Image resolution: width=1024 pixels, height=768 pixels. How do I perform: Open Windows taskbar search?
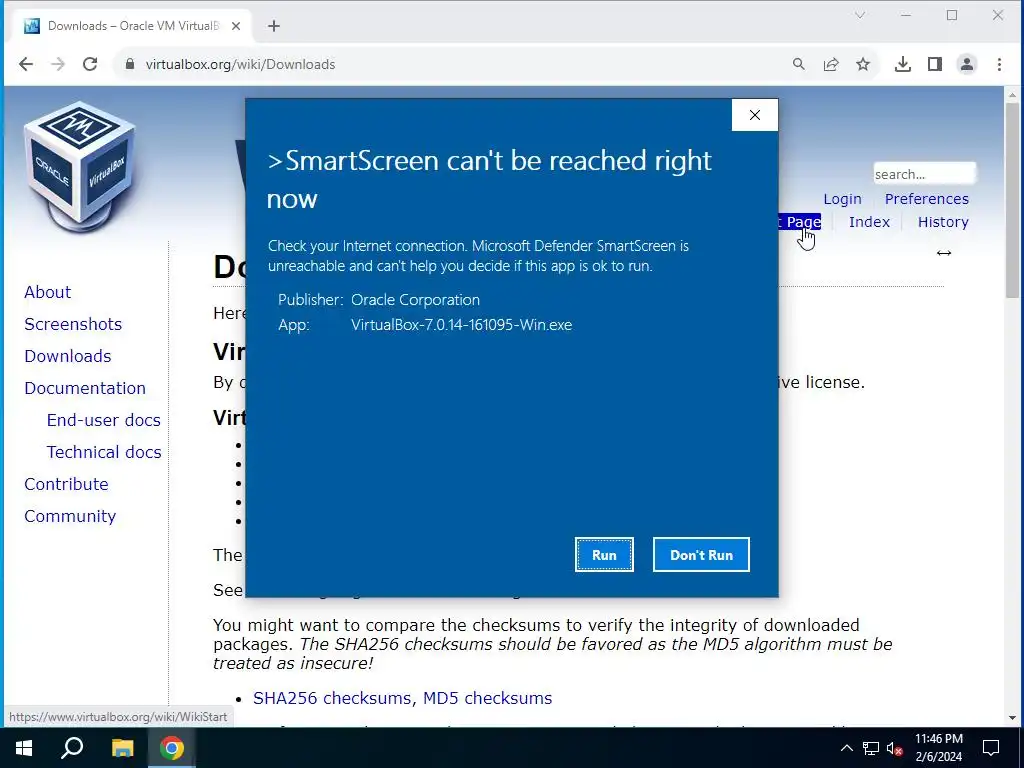(x=72, y=748)
